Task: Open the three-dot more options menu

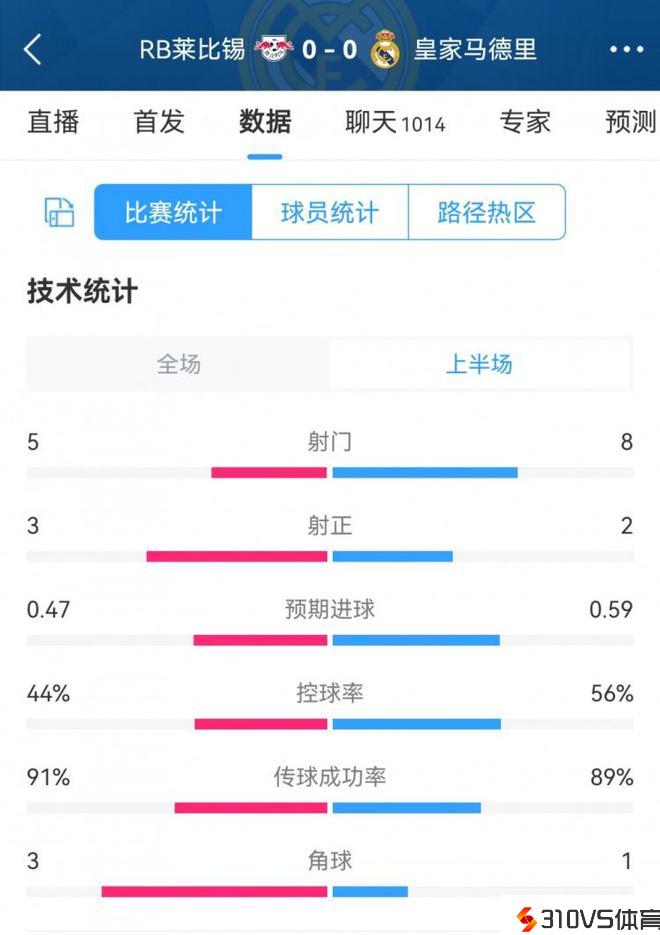Action: coord(626,49)
